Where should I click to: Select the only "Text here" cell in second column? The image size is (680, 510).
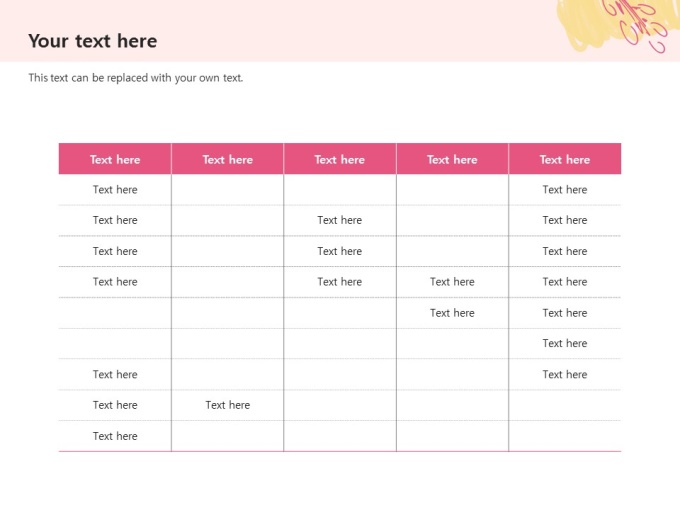228,405
